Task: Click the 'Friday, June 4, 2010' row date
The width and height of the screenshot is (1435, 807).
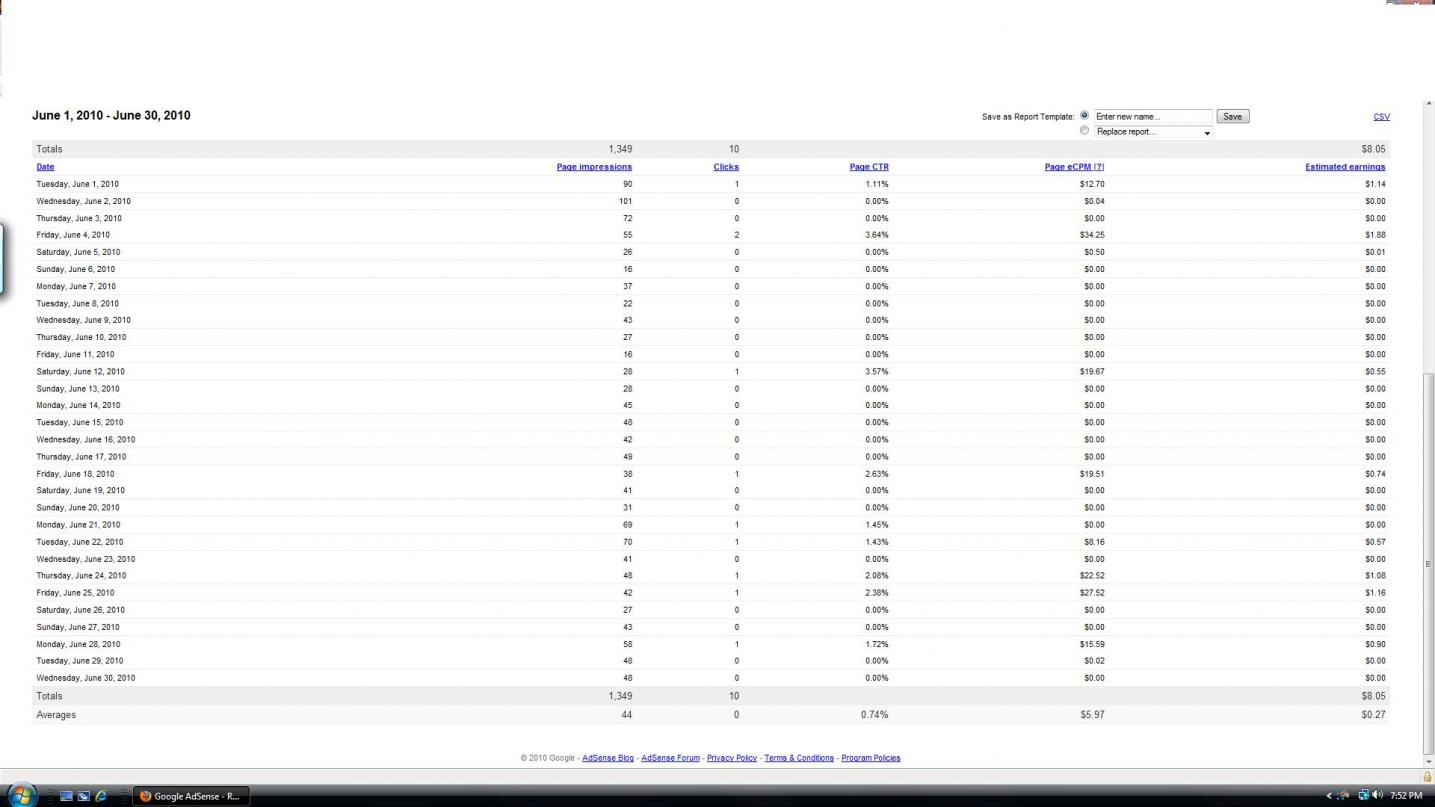Action: (x=73, y=235)
